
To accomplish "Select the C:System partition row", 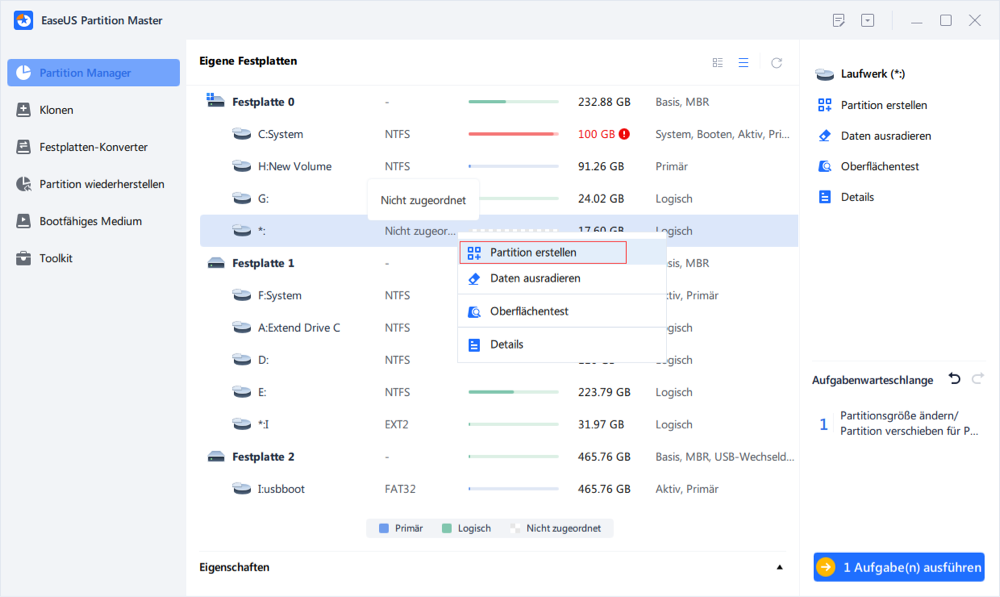I will [499, 135].
